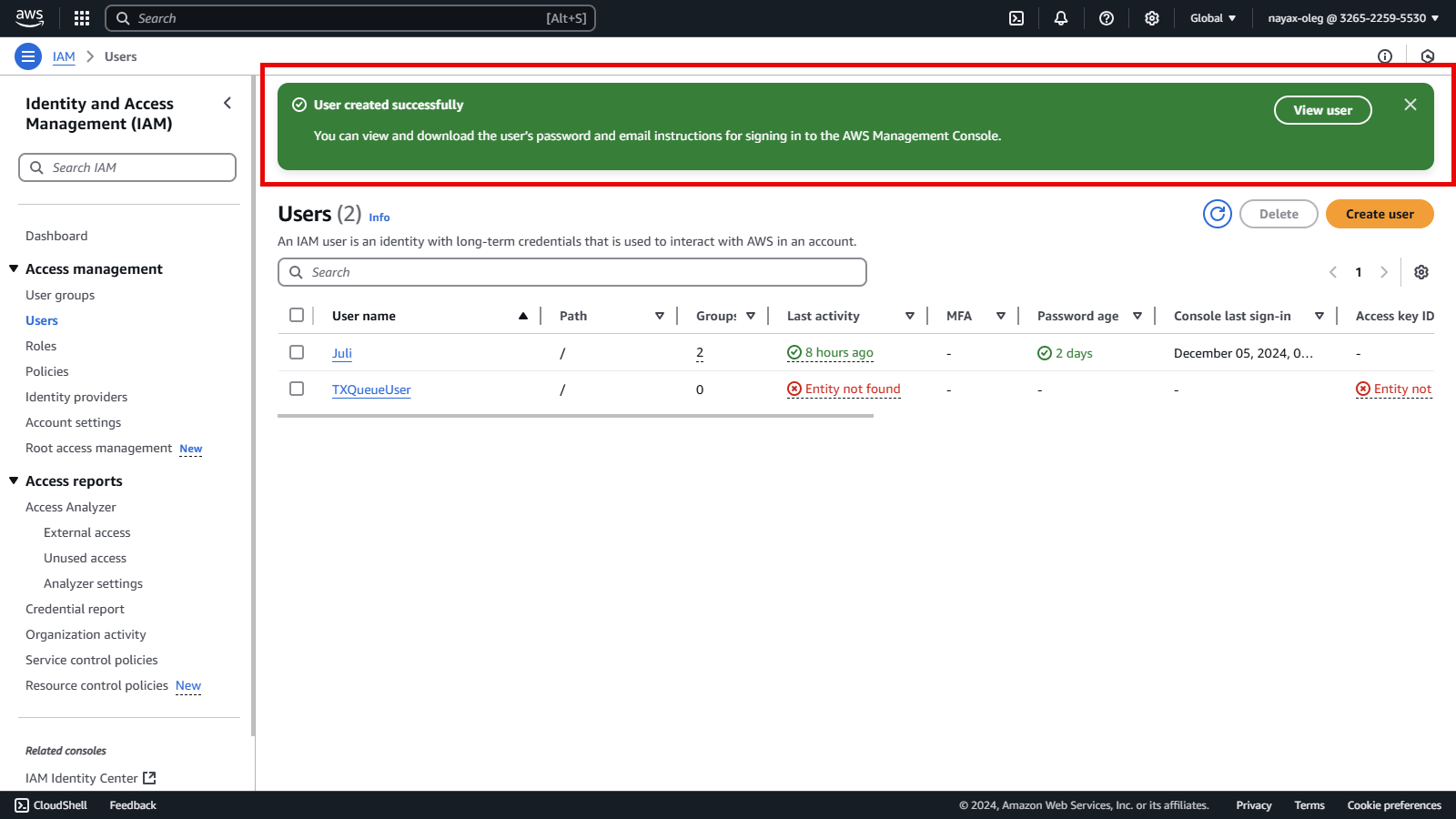Open the AWS home logo
The height and width of the screenshot is (819, 1456).
[29, 18]
